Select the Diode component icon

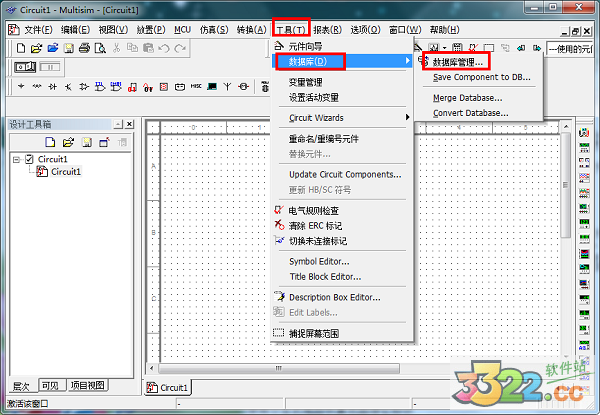52,87
